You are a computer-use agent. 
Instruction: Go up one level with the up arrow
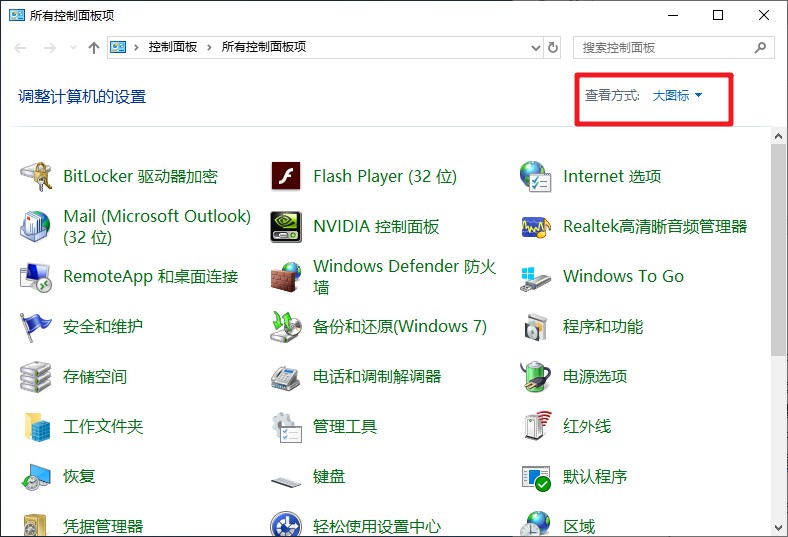click(x=94, y=48)
